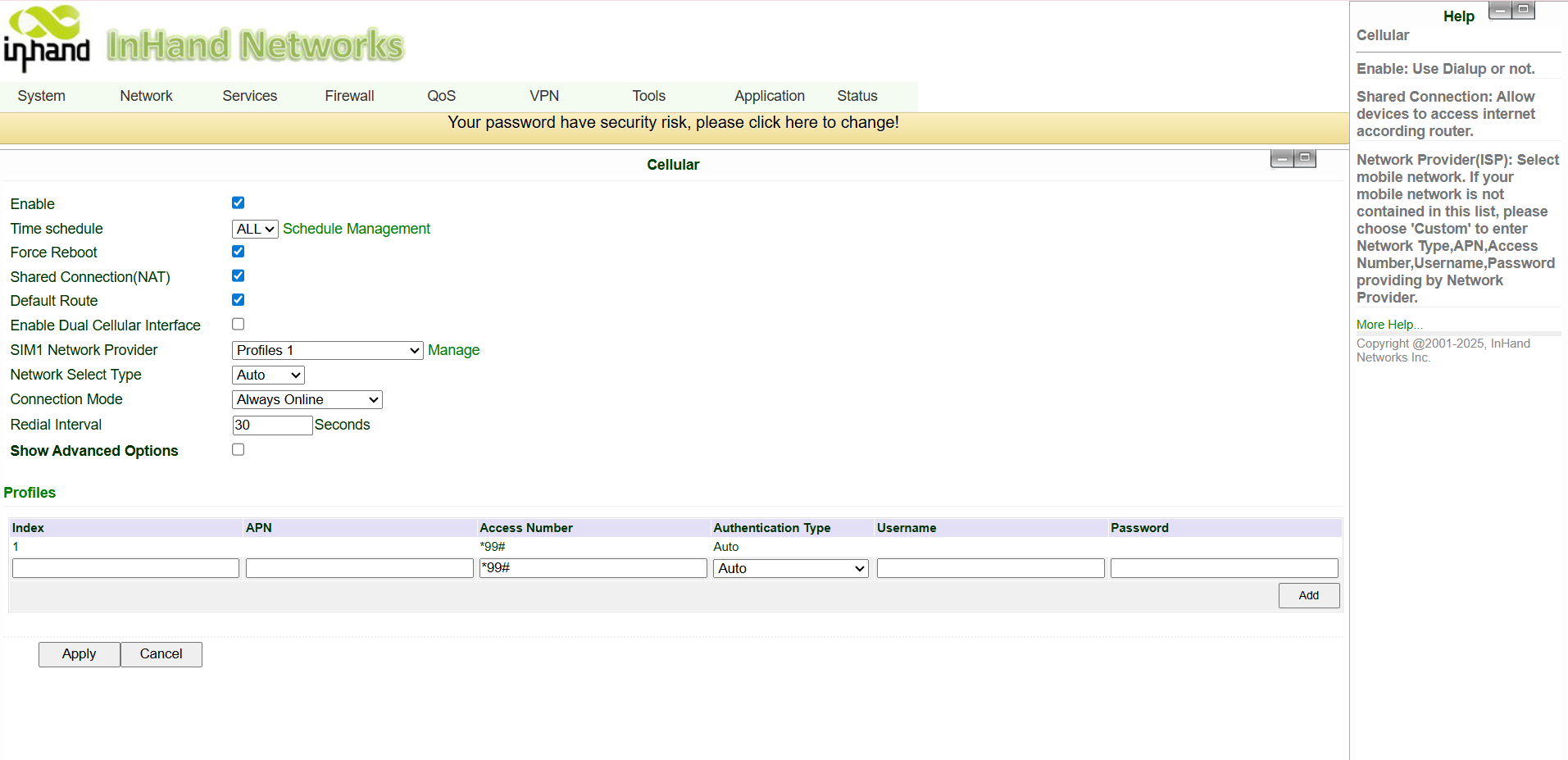Check Show Advanced Options

point(239,450)
